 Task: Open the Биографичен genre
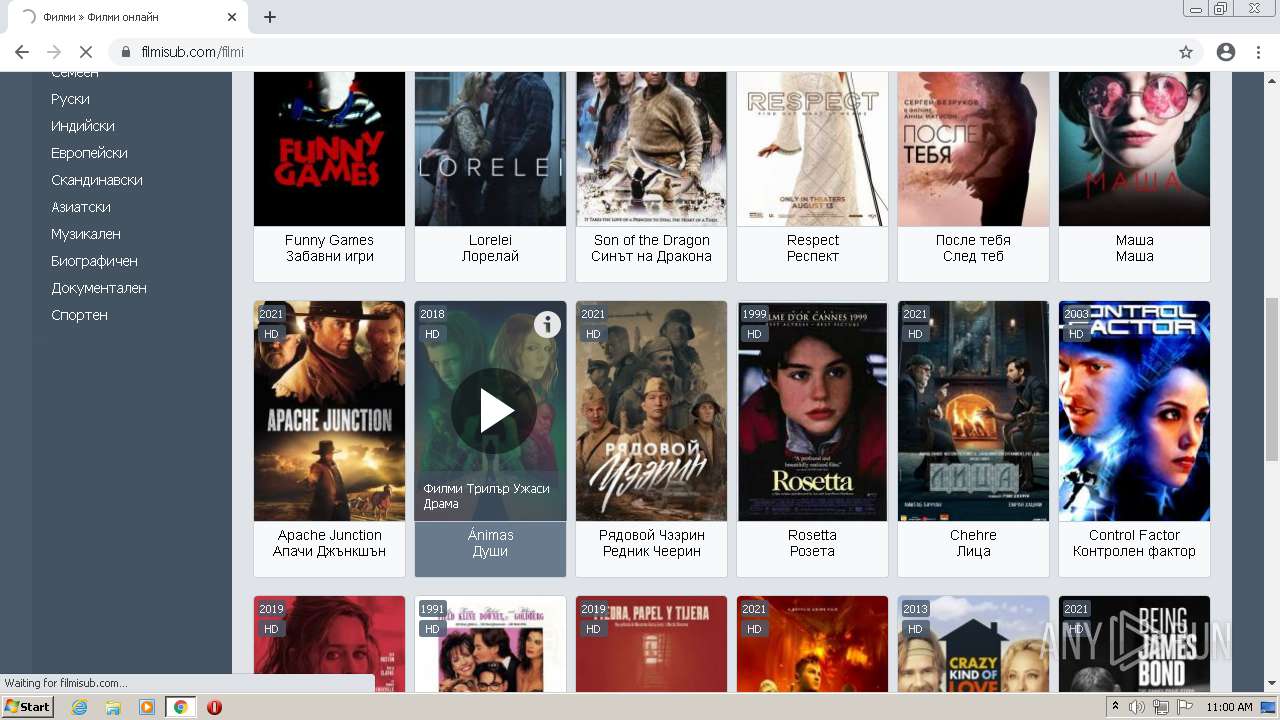94,261
